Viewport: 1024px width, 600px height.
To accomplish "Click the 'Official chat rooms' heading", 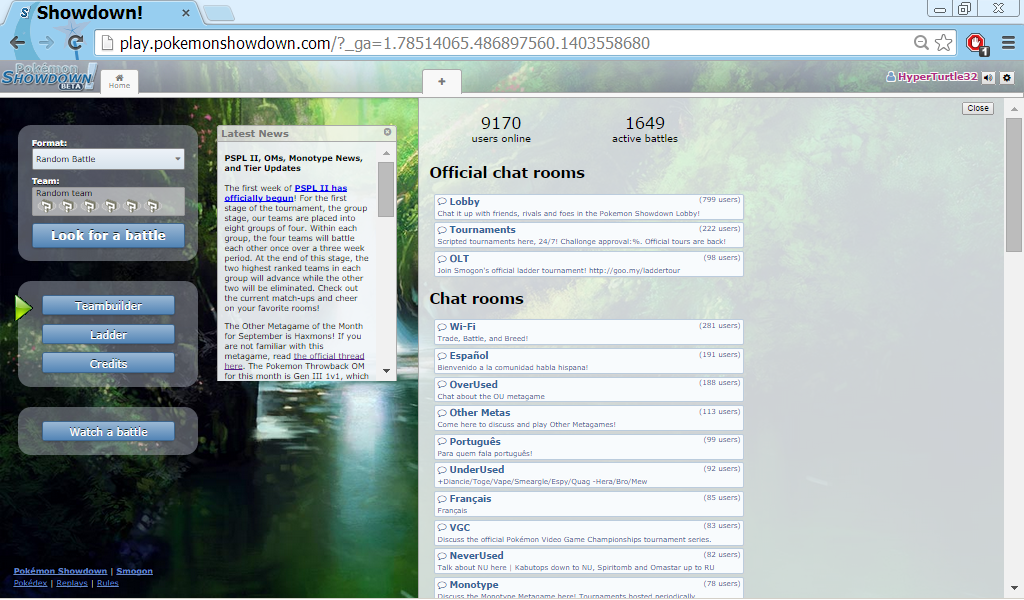I will [x=507, y=172].
